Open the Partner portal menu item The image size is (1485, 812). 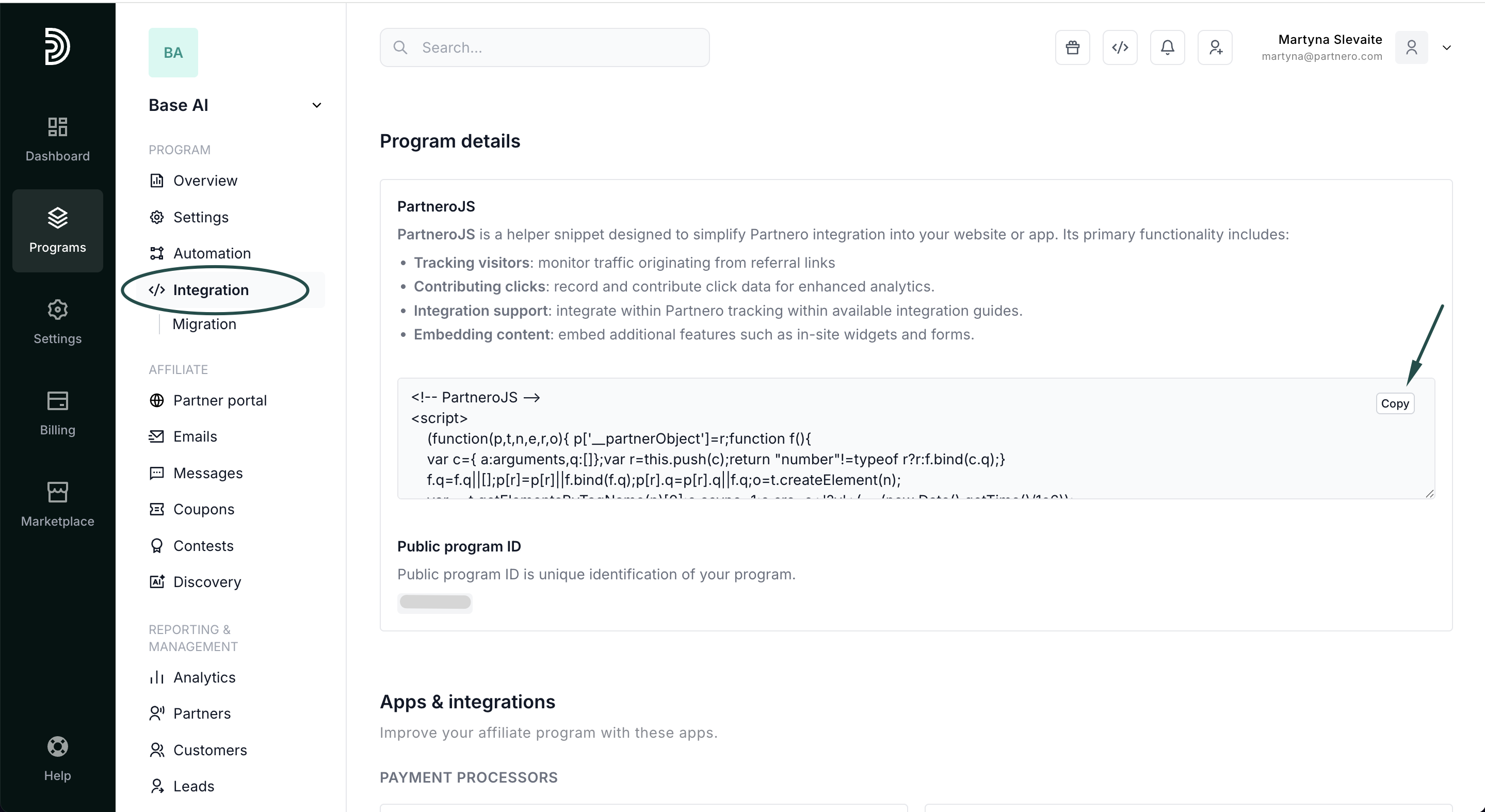click(x=220, y=400)
